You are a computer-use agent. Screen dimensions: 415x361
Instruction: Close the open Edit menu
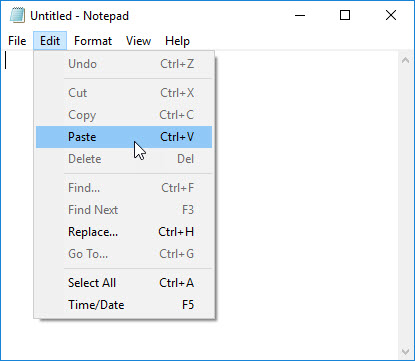point(50,41)
